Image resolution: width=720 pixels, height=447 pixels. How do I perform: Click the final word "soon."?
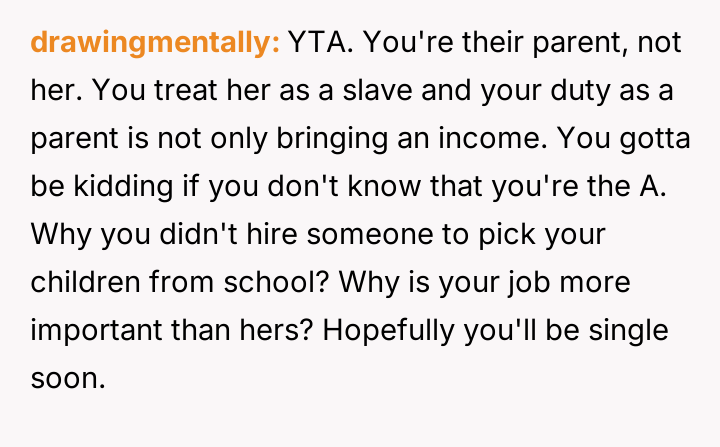point(68,378)
